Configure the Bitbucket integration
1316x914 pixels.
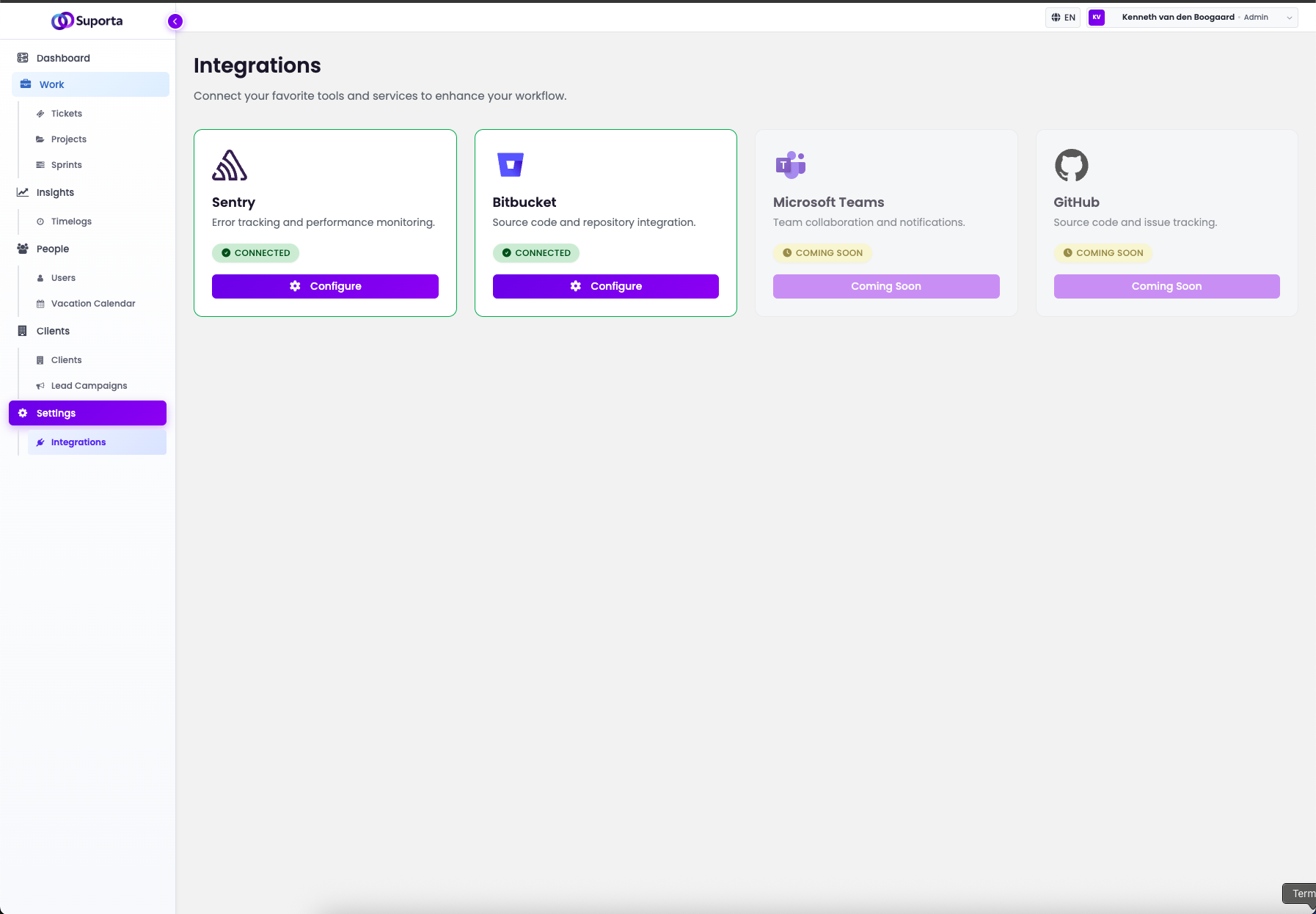[605, 286]
